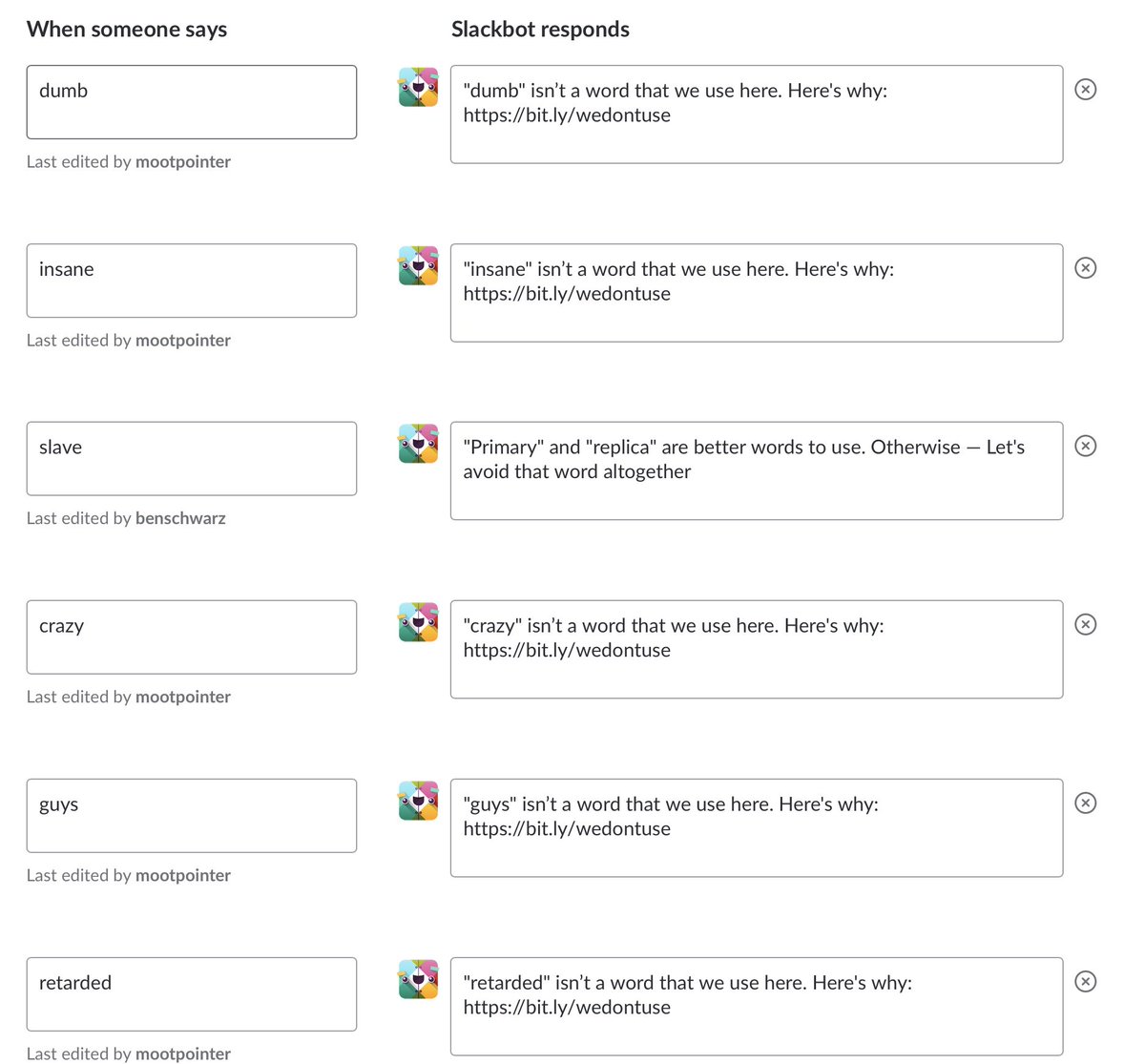Edit the "Primary" and "replica" response text
The width and height of the screenshot is (1145, 1064).
(x=756, y=471)
